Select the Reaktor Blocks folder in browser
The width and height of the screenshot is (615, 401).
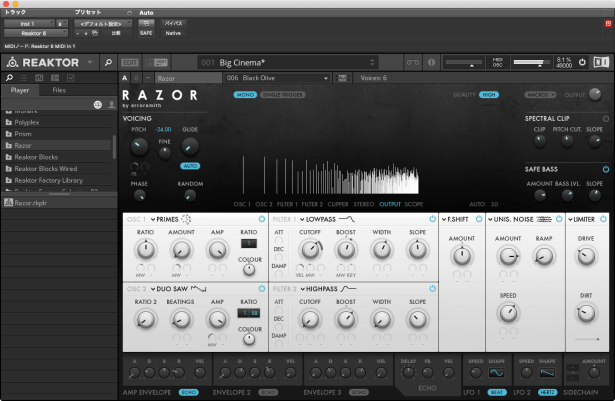(x=40, y=158)
